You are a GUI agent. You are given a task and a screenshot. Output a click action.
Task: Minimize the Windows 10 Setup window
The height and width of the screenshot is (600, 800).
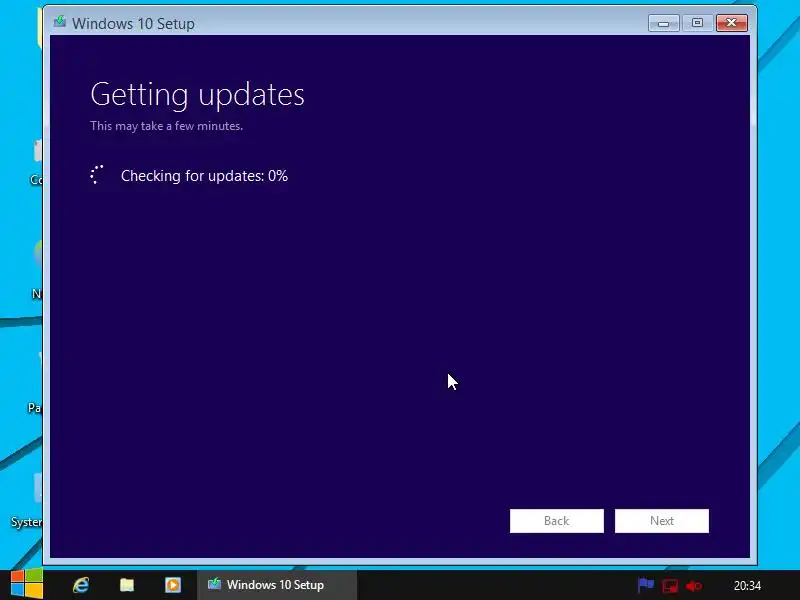[x=663, y=23]
